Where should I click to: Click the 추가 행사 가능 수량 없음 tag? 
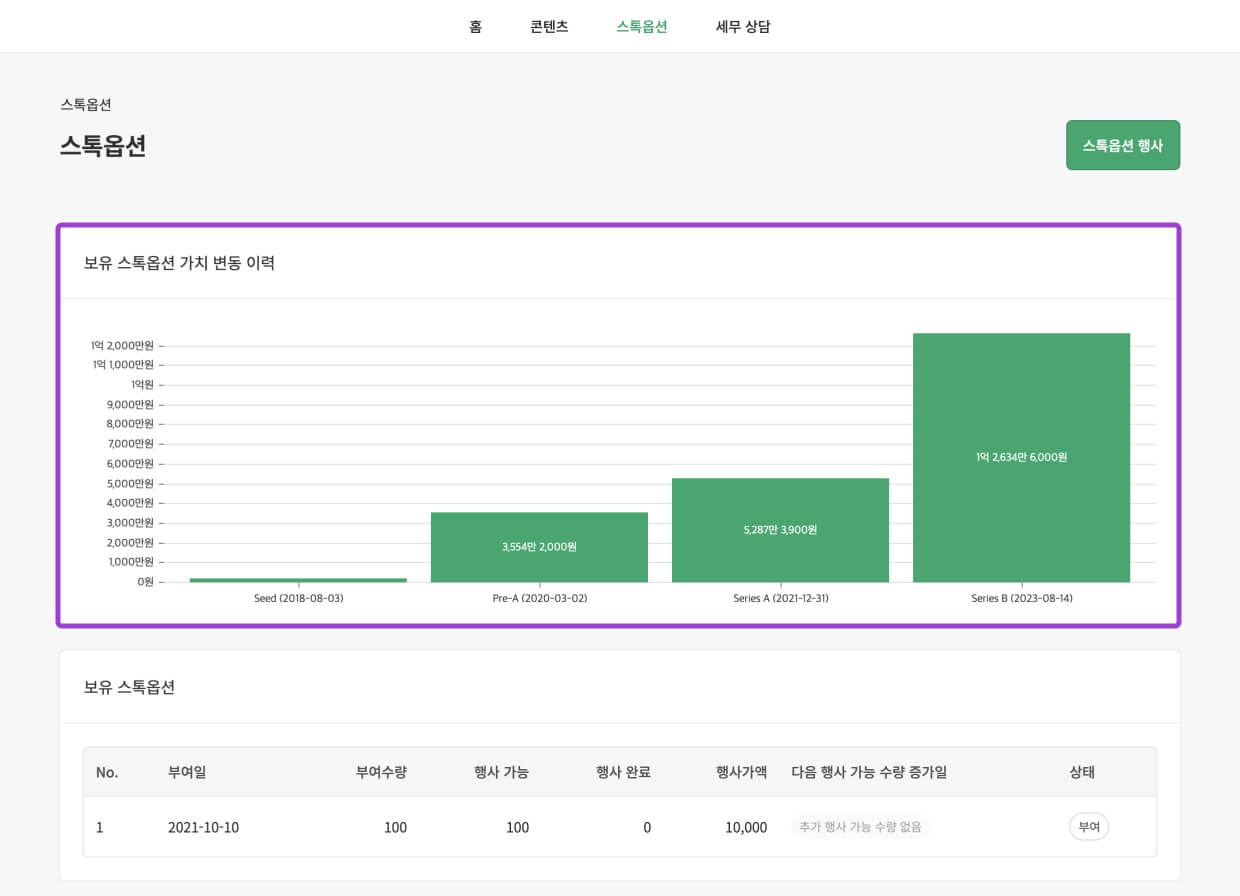860,827
